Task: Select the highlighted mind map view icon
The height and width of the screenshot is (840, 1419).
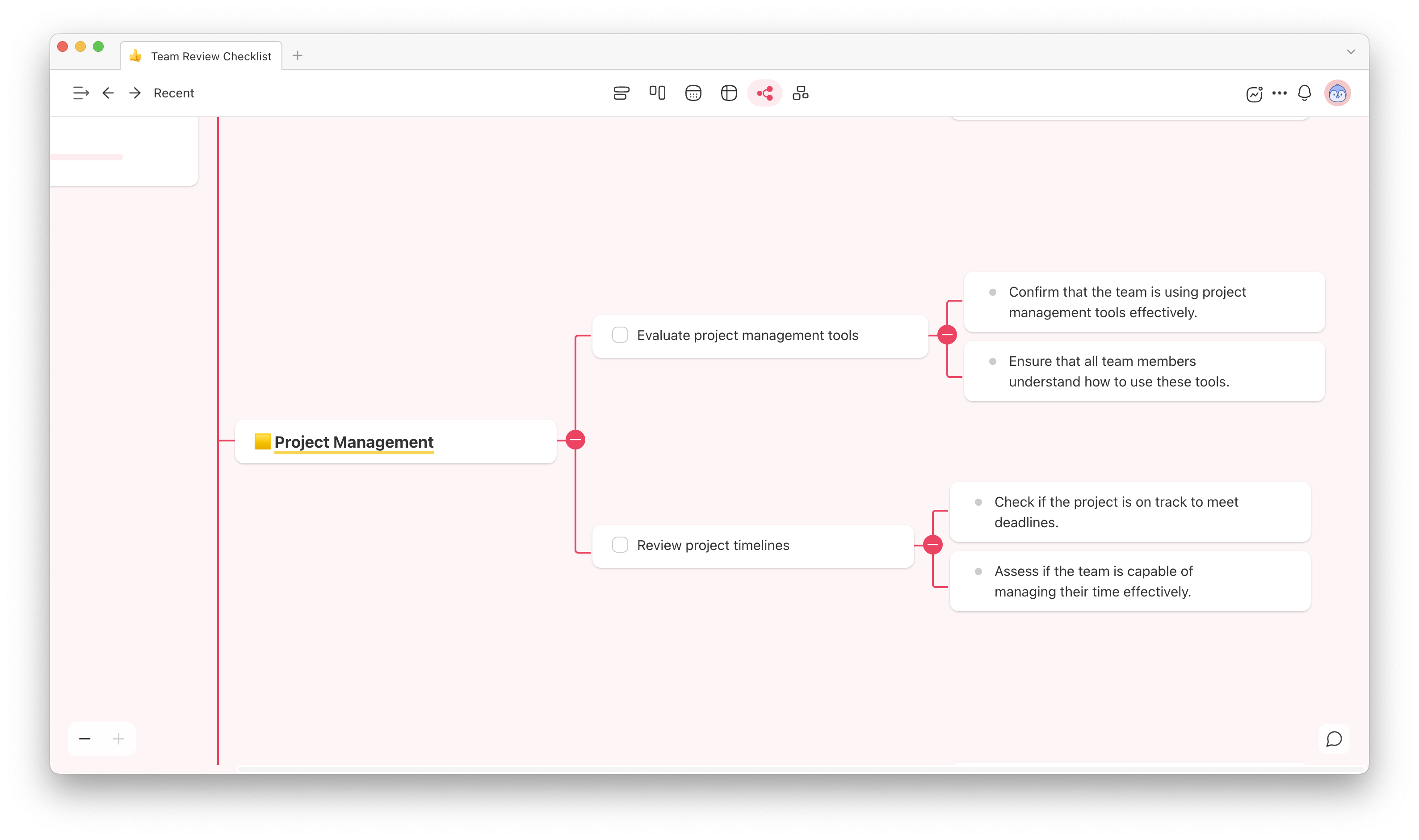Action: [x=765, y=93]
